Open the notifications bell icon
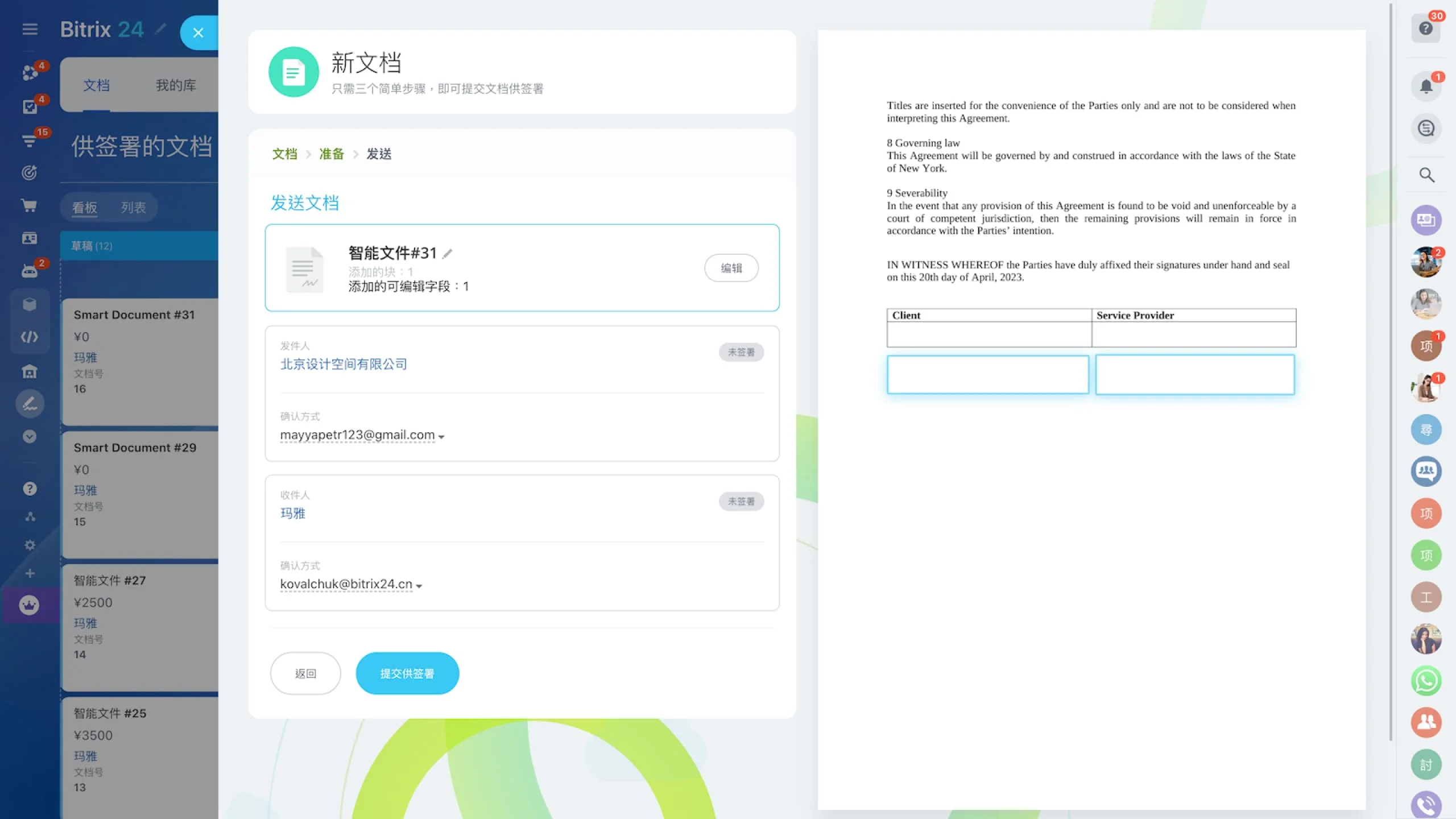Image resolution: width=1456 pixels, height=819 pixels. pyautogui.click(x=1426, y=86)
